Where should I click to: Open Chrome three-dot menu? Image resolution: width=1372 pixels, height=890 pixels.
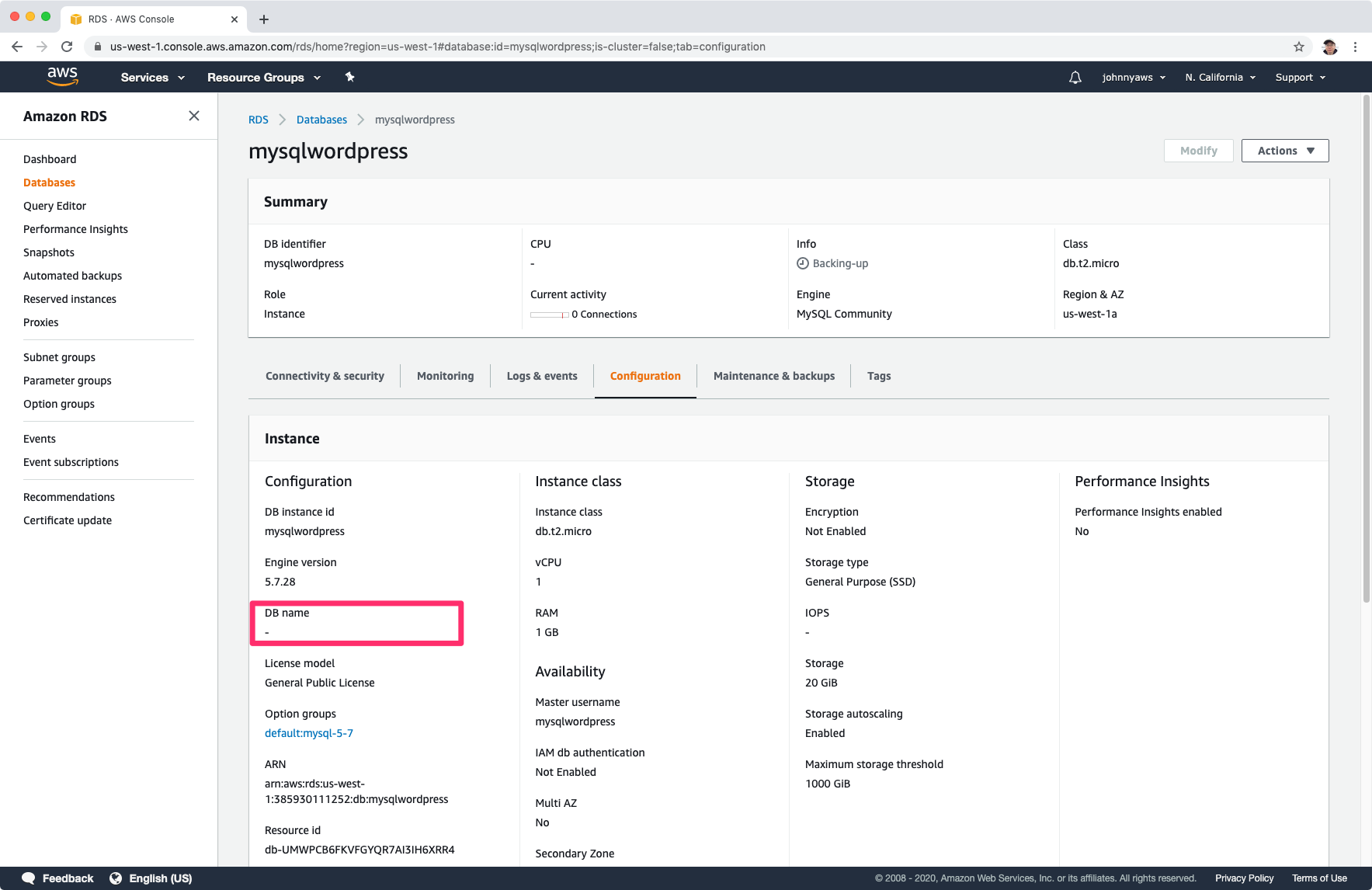(1355, 47)
